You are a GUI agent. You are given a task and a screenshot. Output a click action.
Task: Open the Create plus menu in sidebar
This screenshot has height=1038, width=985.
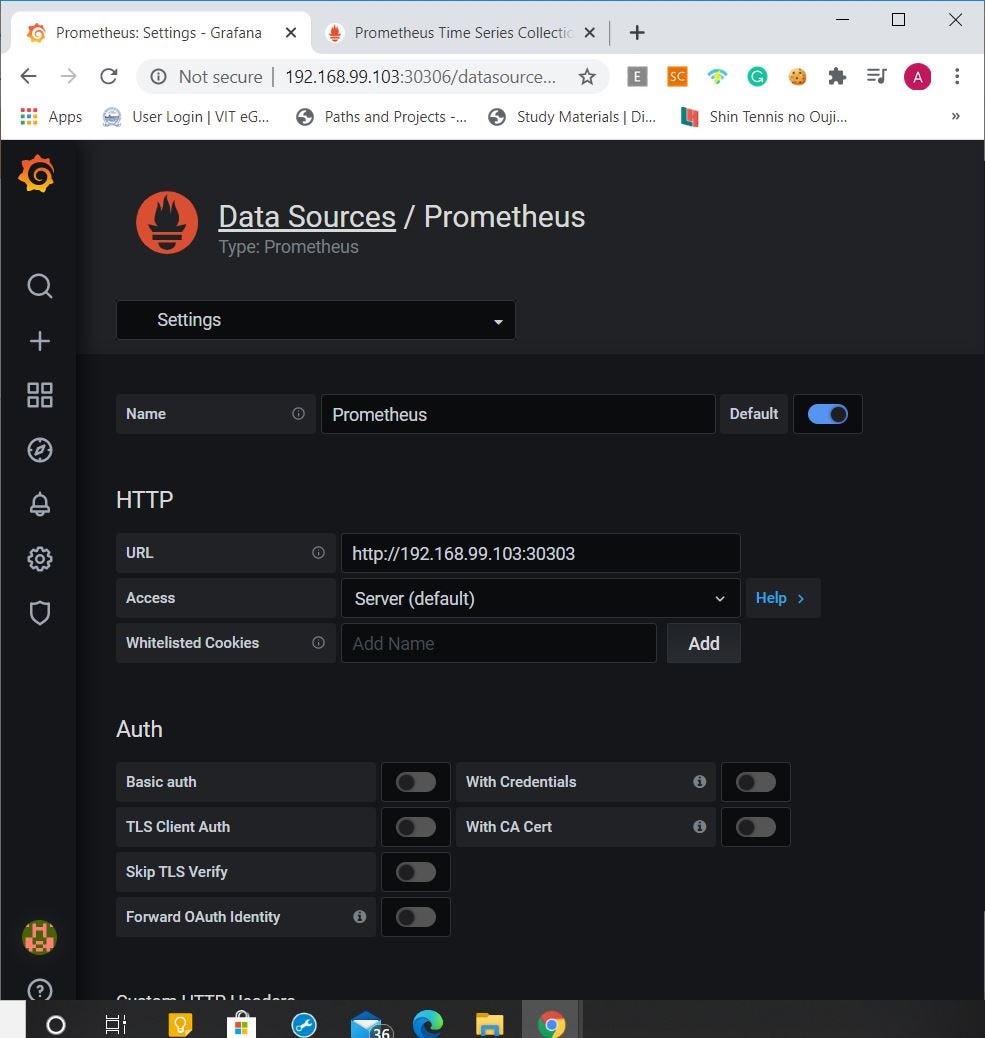pyautogui.click(x=40, y=341)
